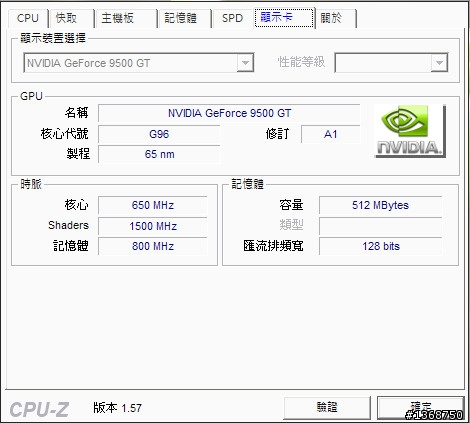
Task: Click the version label 版本 1.57
Action: tap(117, 408)
